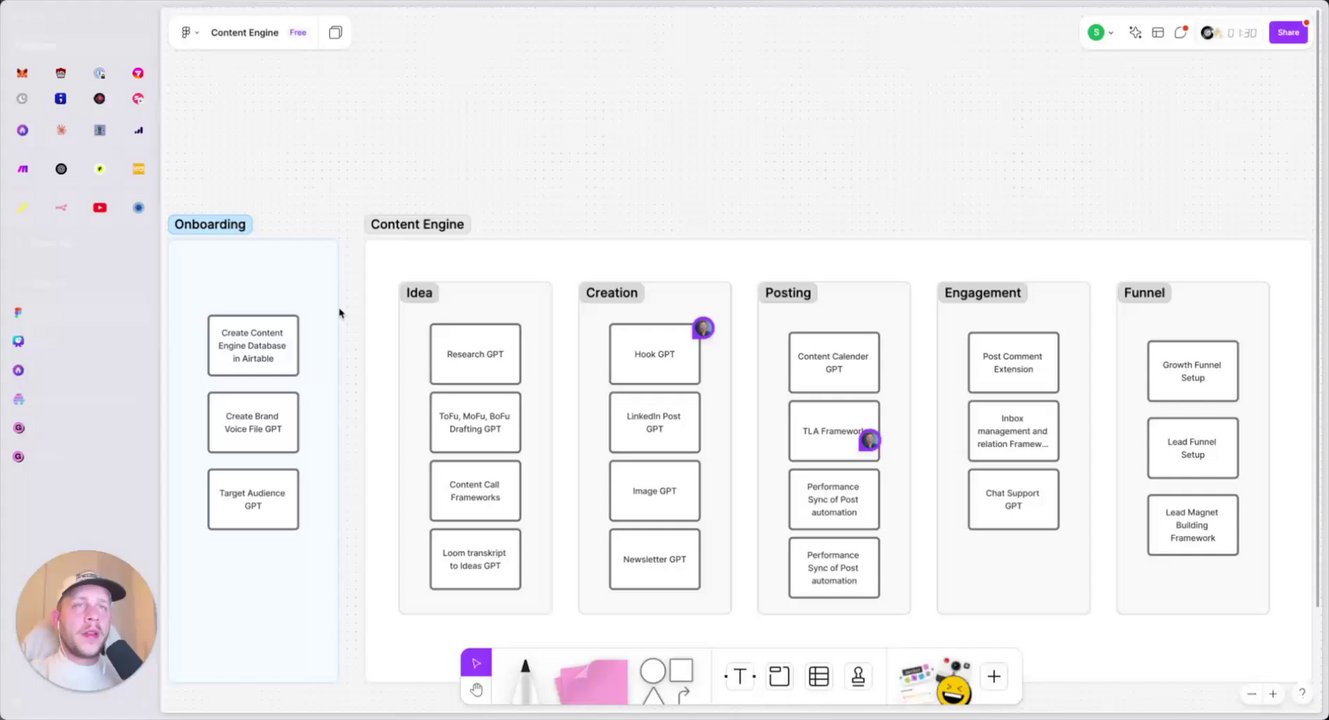Select the Funnel section label
Screen dimensions: 1329x720
coord(1144,292)
